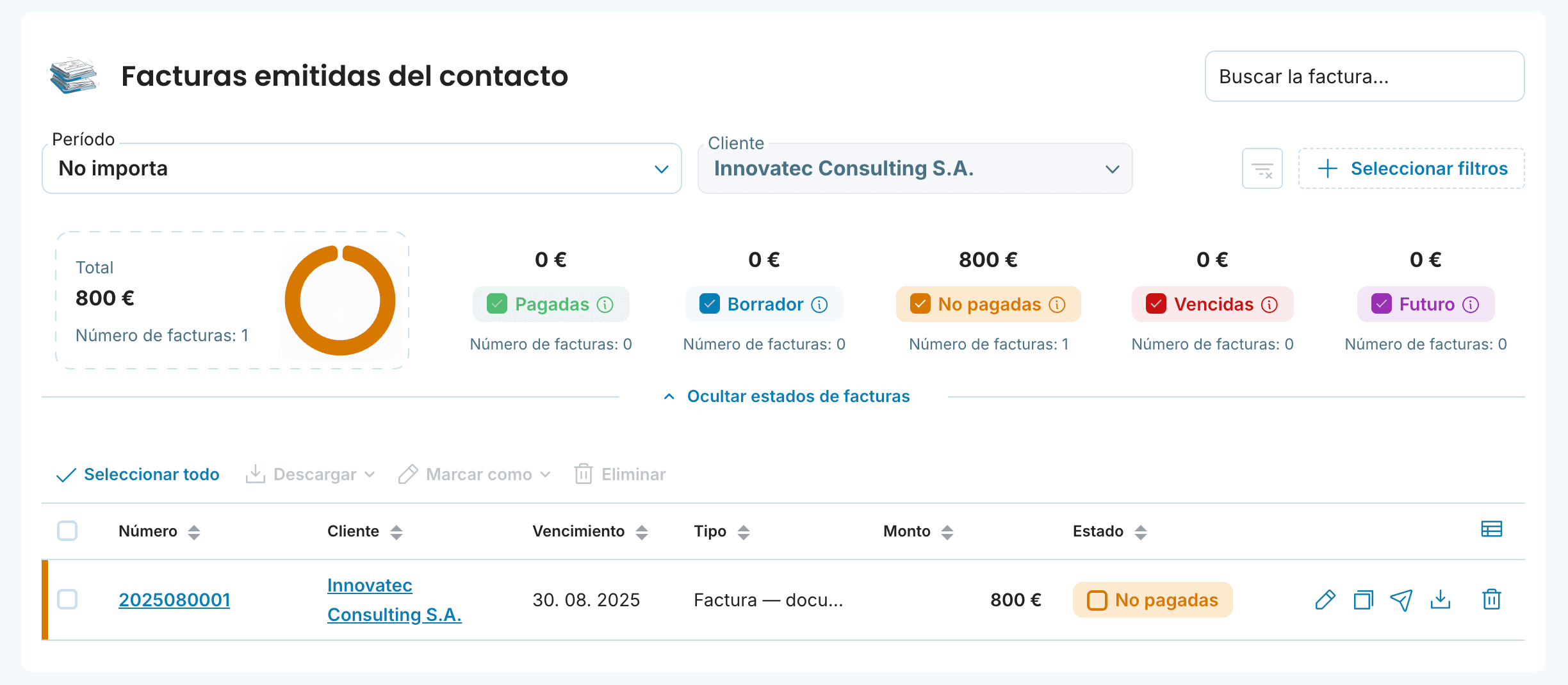Click Seleccionar todo
This screenshot has height=685, width=1568.
[x=138, y=474]
